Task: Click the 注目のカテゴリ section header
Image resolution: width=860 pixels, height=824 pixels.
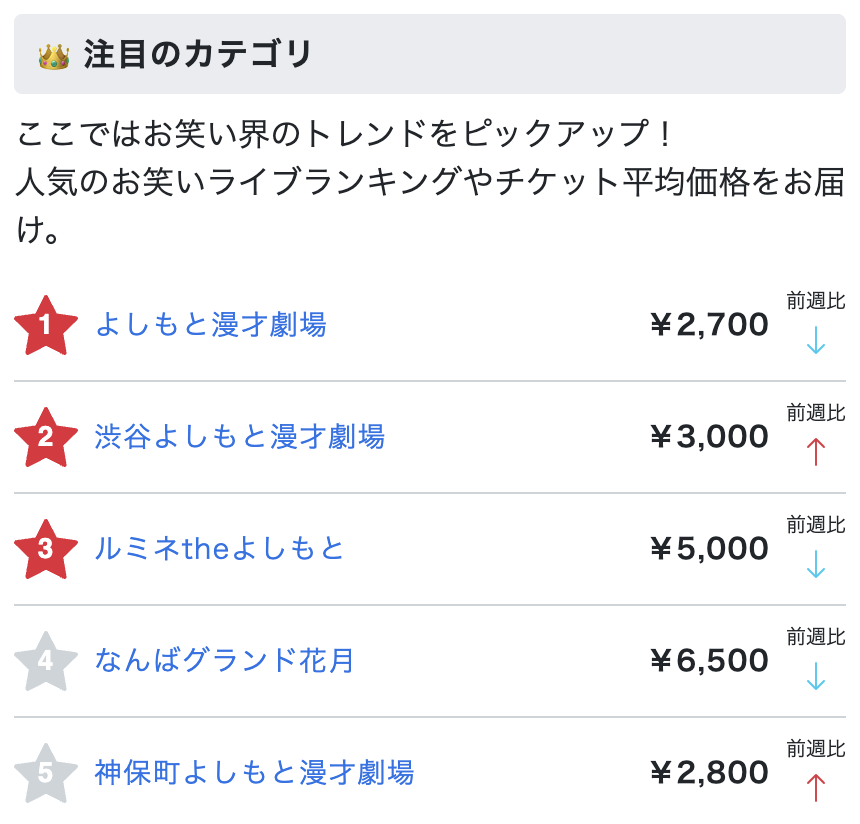Action: click(x=198, y=55)
